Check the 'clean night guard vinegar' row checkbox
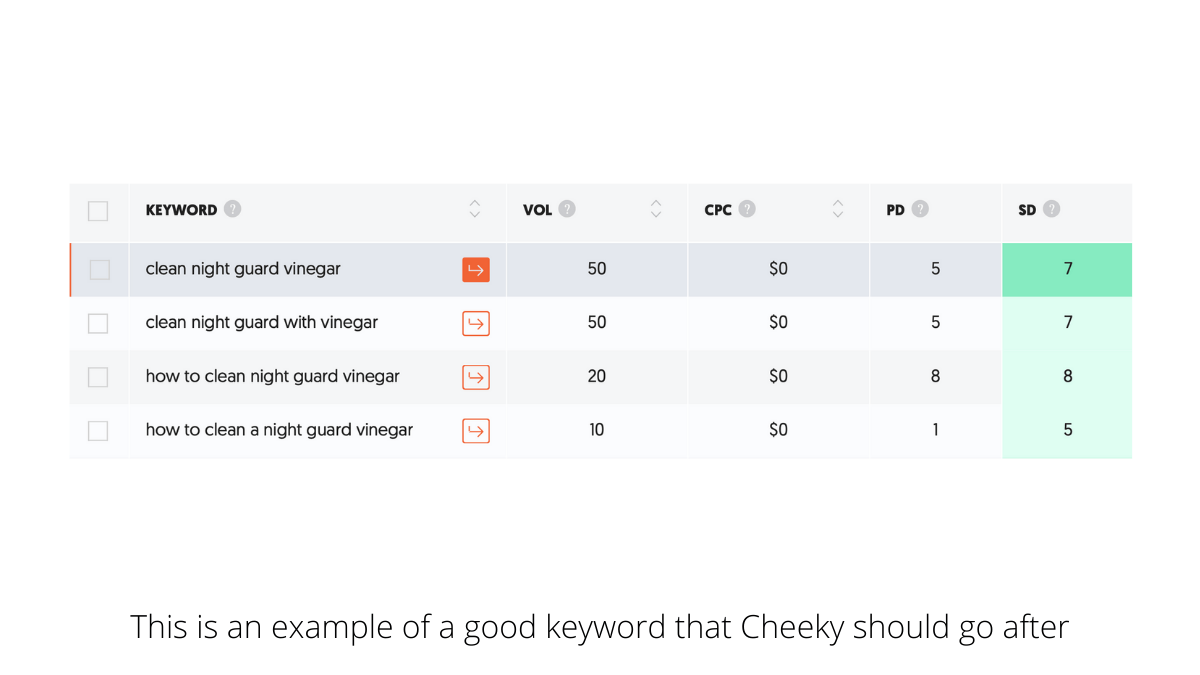Image resolution: width=1200 pixels, height=675 pixels. coord(99,270)
